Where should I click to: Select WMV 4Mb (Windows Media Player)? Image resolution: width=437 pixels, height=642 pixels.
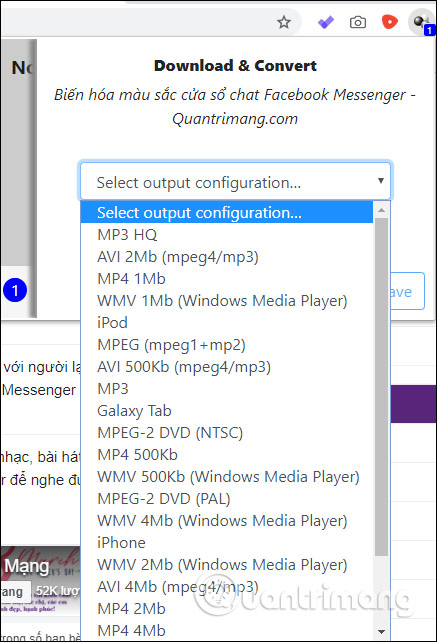point(227,521)
